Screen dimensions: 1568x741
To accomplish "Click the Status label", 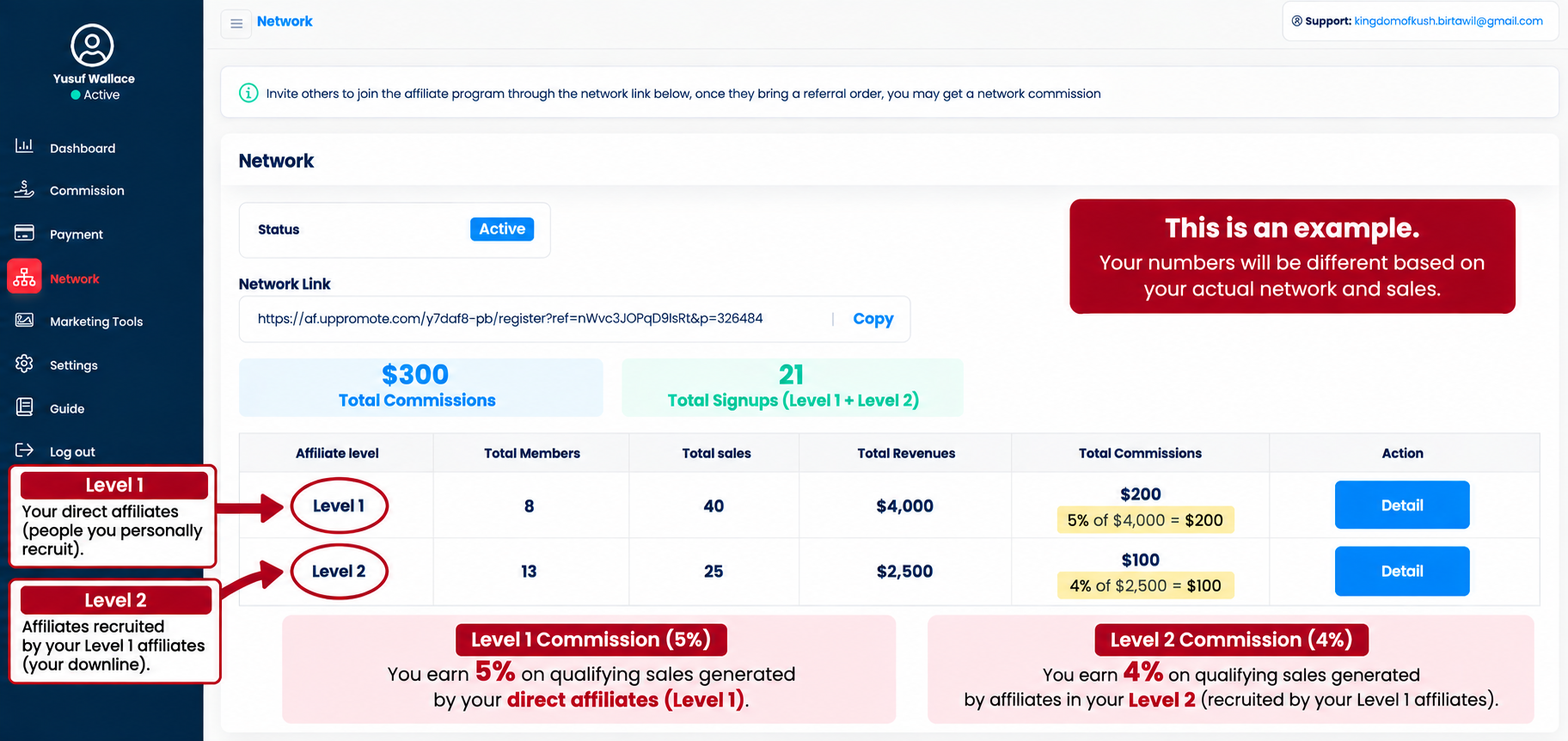I will pos(279,230).
